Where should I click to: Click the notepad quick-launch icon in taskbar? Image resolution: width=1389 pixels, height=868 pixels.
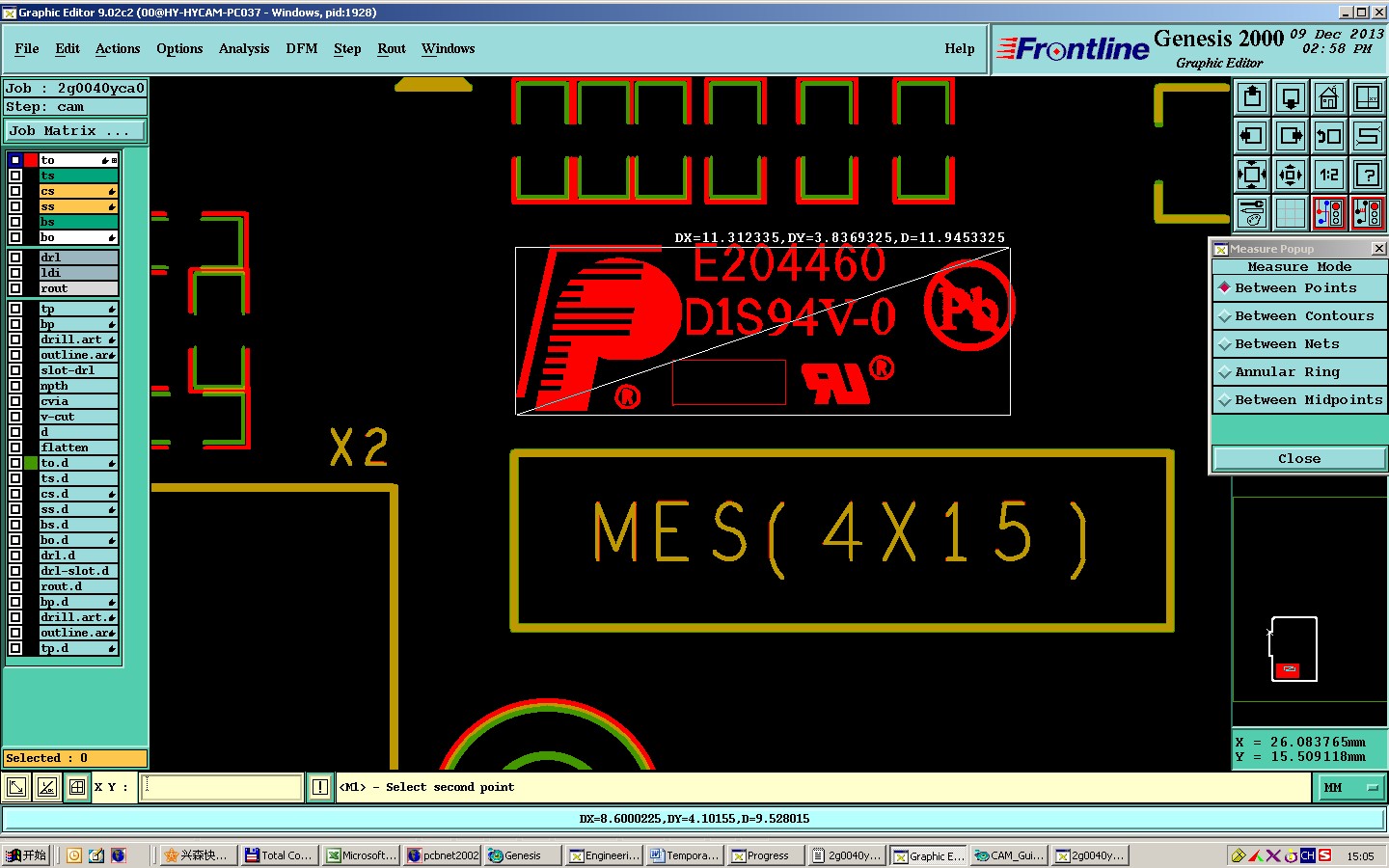(96, 855)
